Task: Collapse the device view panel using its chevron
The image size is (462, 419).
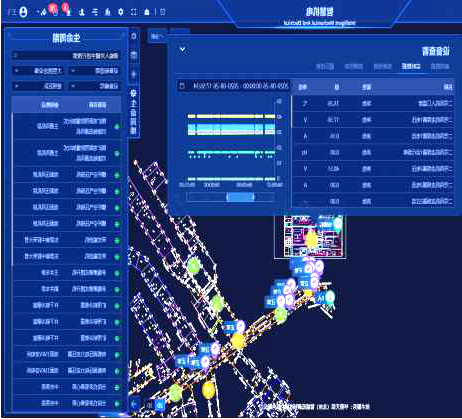Action: 182,50
